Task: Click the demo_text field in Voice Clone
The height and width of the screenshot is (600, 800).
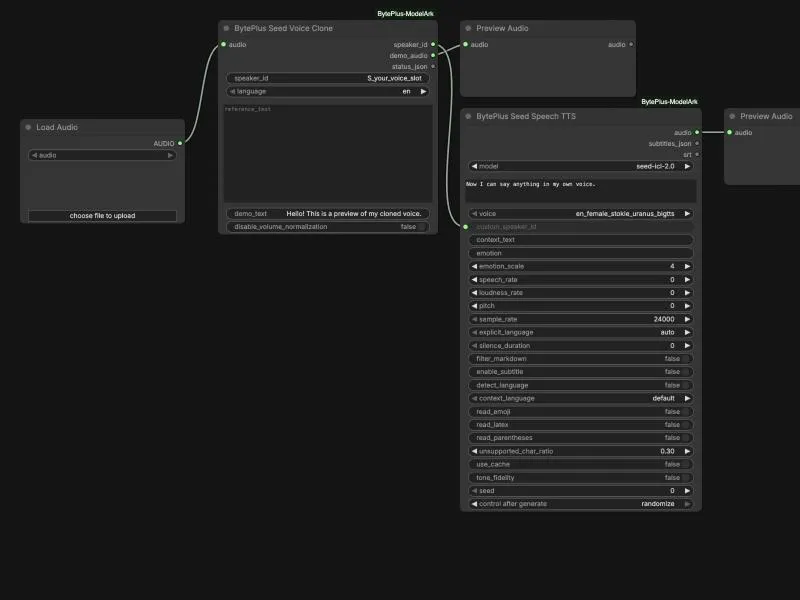Action: [x=328, y=214]
